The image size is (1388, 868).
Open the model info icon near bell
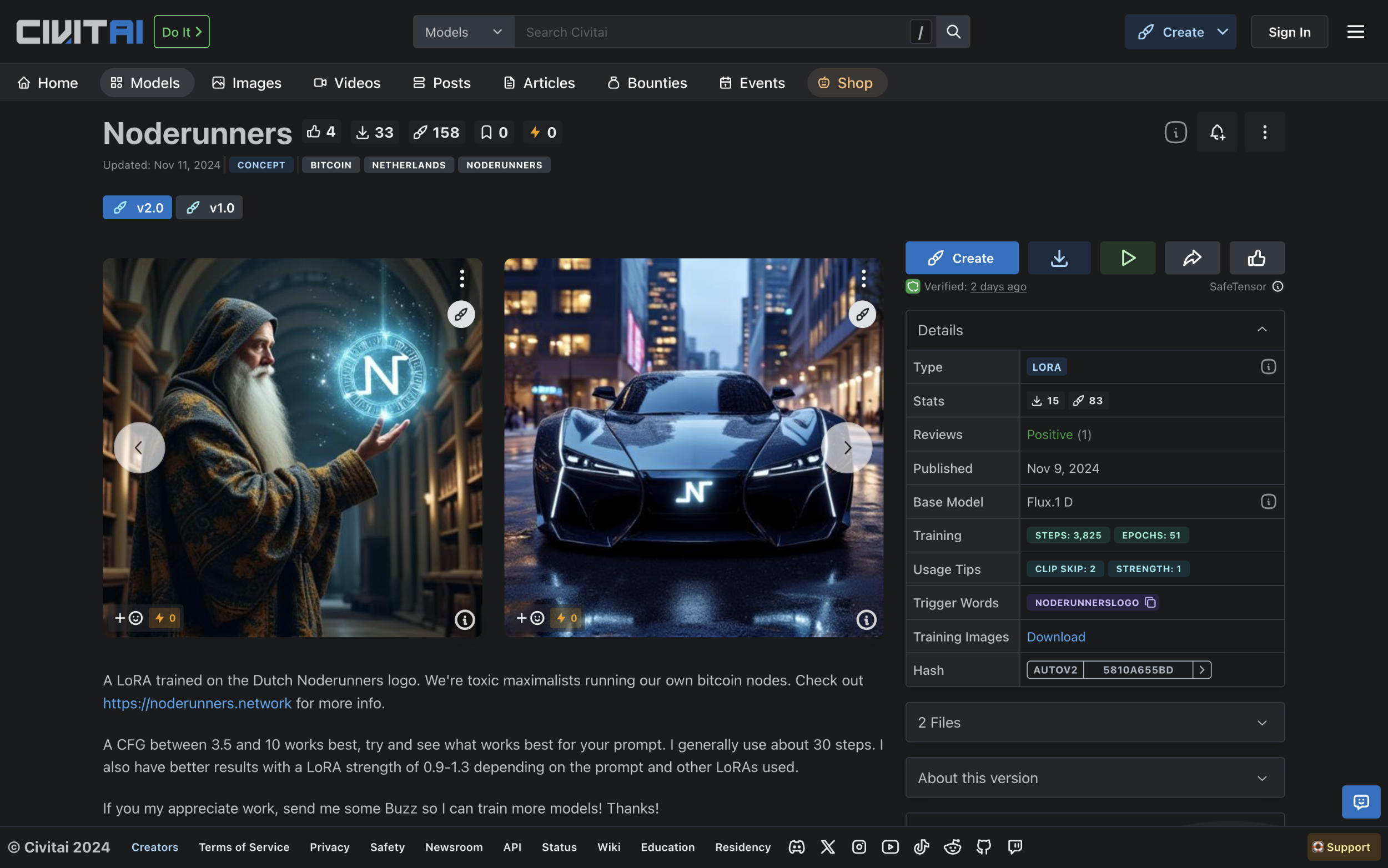click(1175, 132)
